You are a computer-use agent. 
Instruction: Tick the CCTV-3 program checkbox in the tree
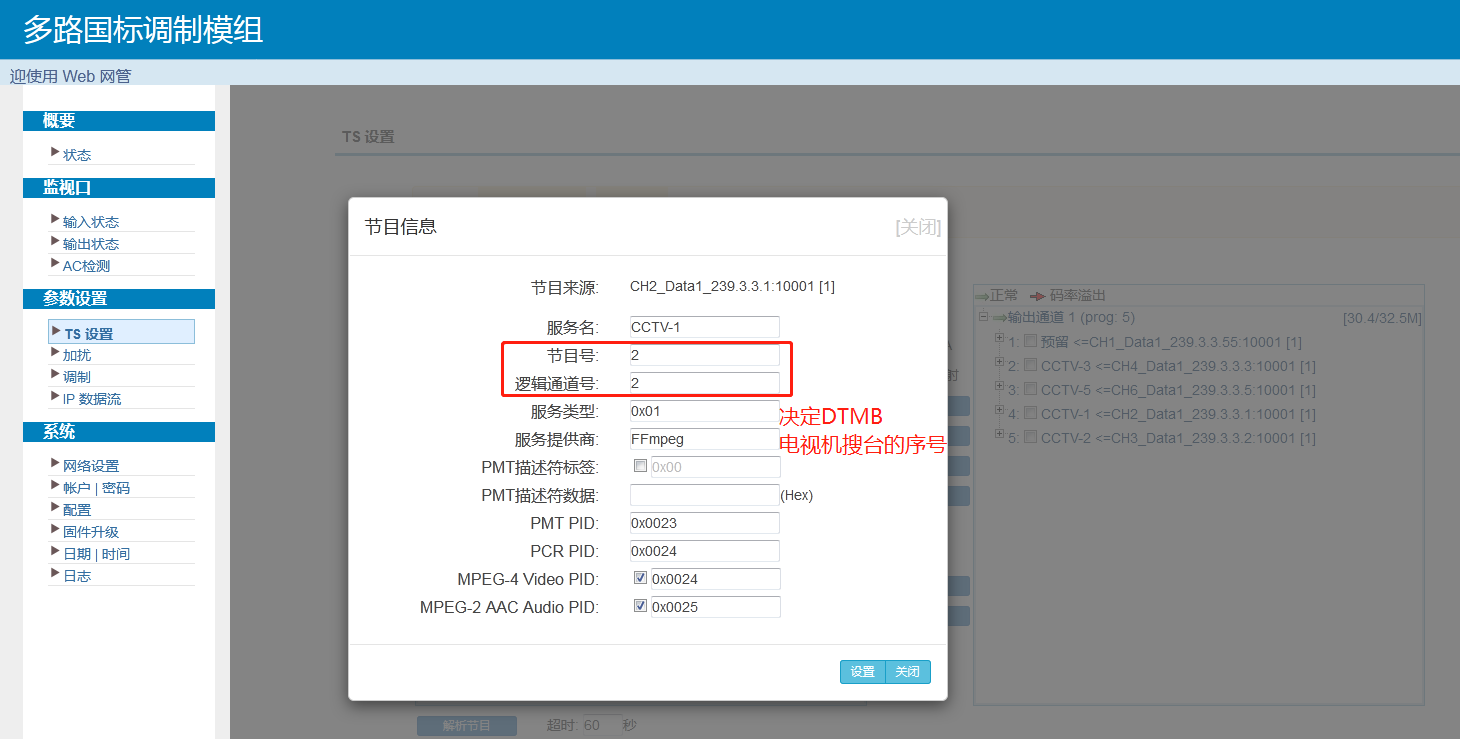[x=1030, y=366]
